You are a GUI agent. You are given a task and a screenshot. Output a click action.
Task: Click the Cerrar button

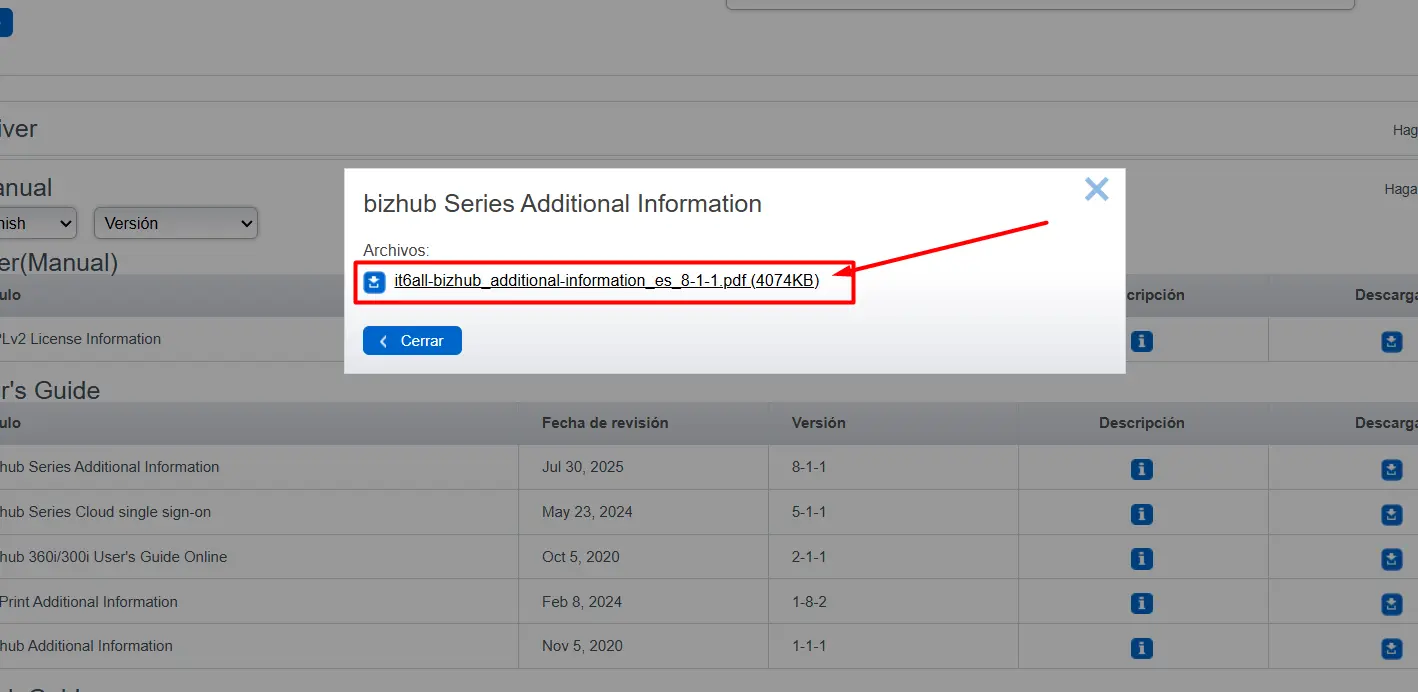click(412, 341)
